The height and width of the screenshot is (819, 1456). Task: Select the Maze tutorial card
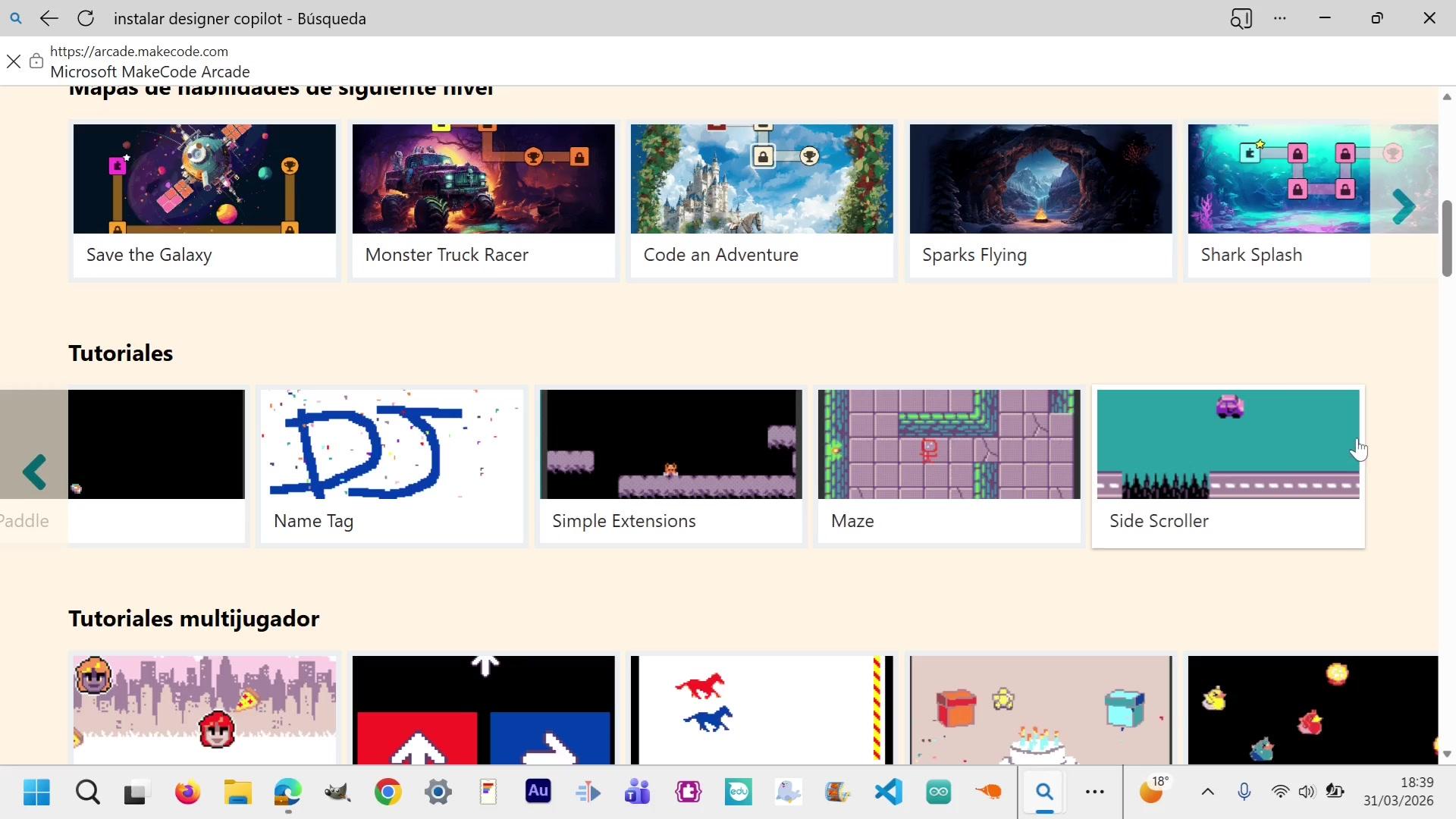[x=949, y=466]
